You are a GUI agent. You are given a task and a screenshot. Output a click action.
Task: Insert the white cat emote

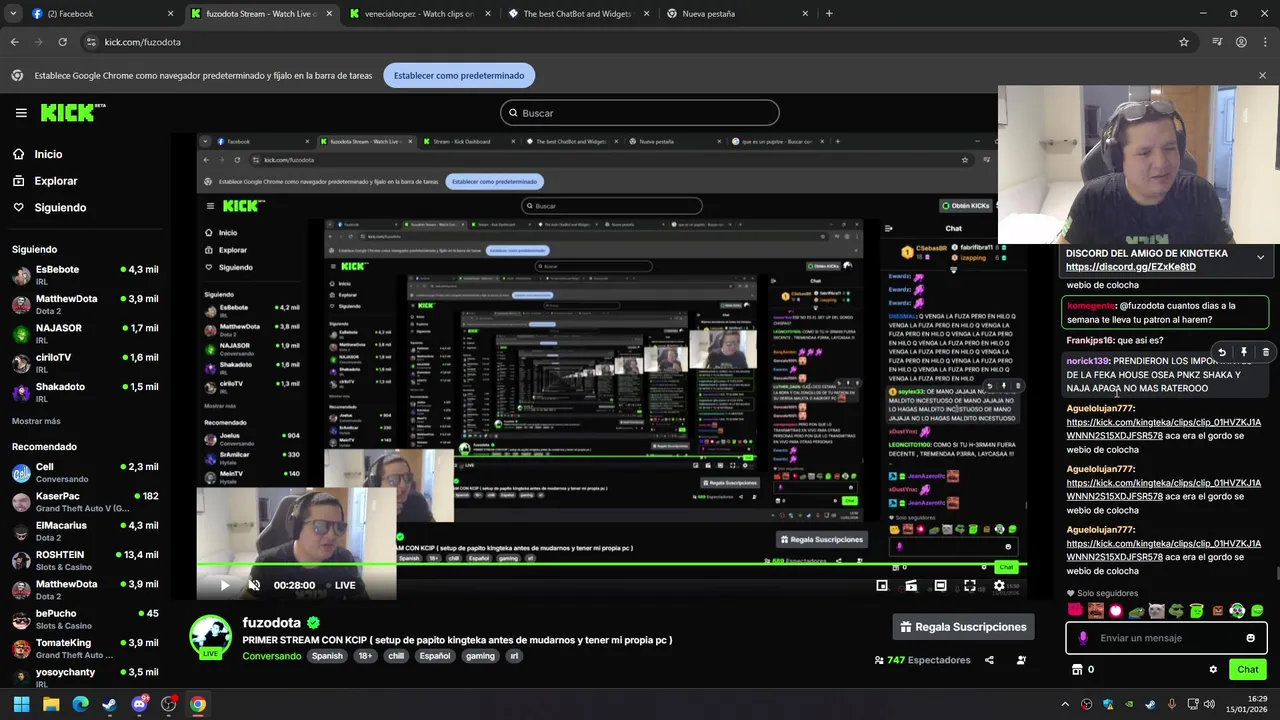[x=1156, y=611]
